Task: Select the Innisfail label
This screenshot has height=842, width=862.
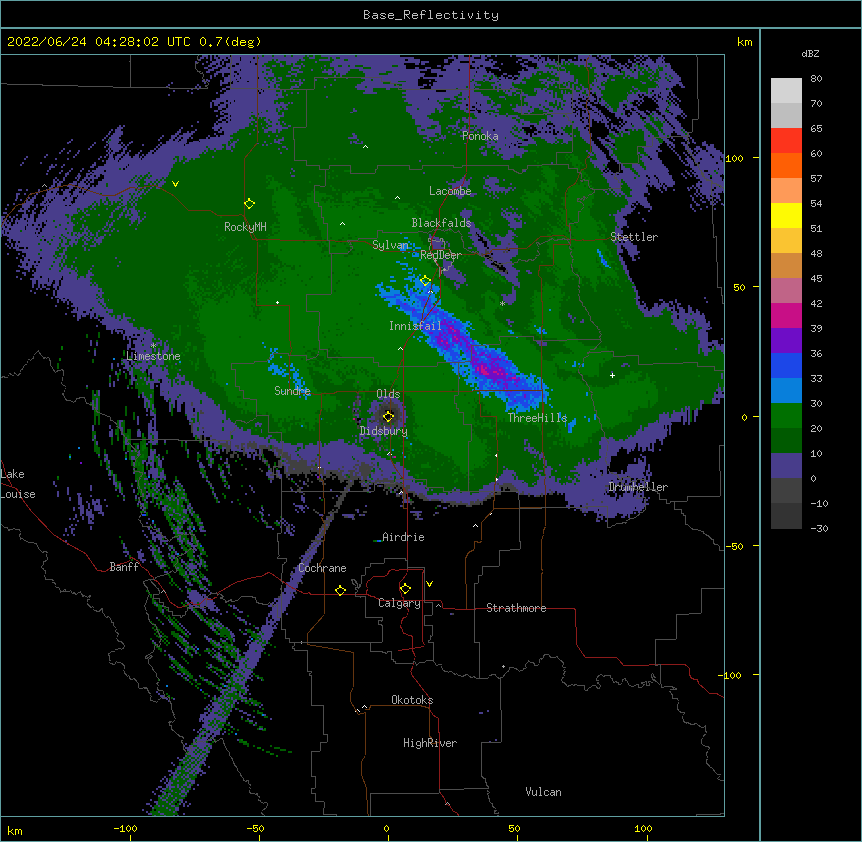Action: pyautogui.click(x=415, y=326)
